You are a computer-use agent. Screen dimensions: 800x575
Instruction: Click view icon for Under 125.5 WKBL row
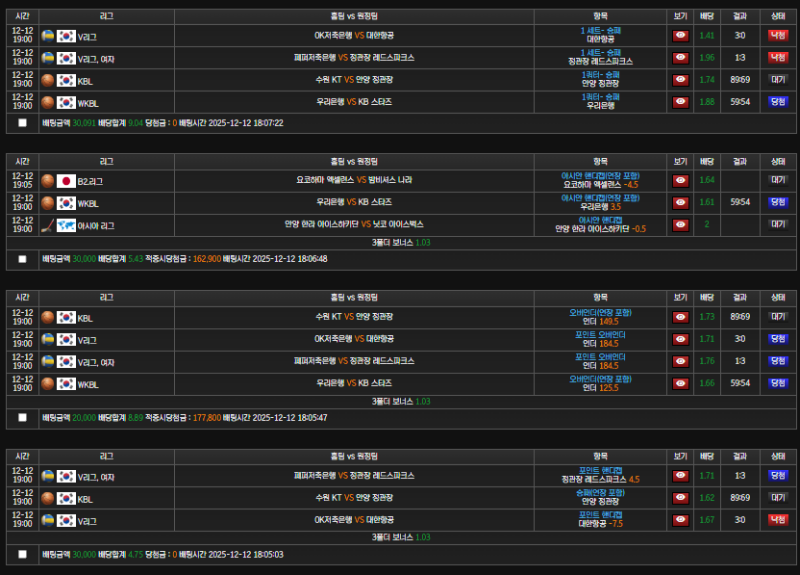[680, 383]
